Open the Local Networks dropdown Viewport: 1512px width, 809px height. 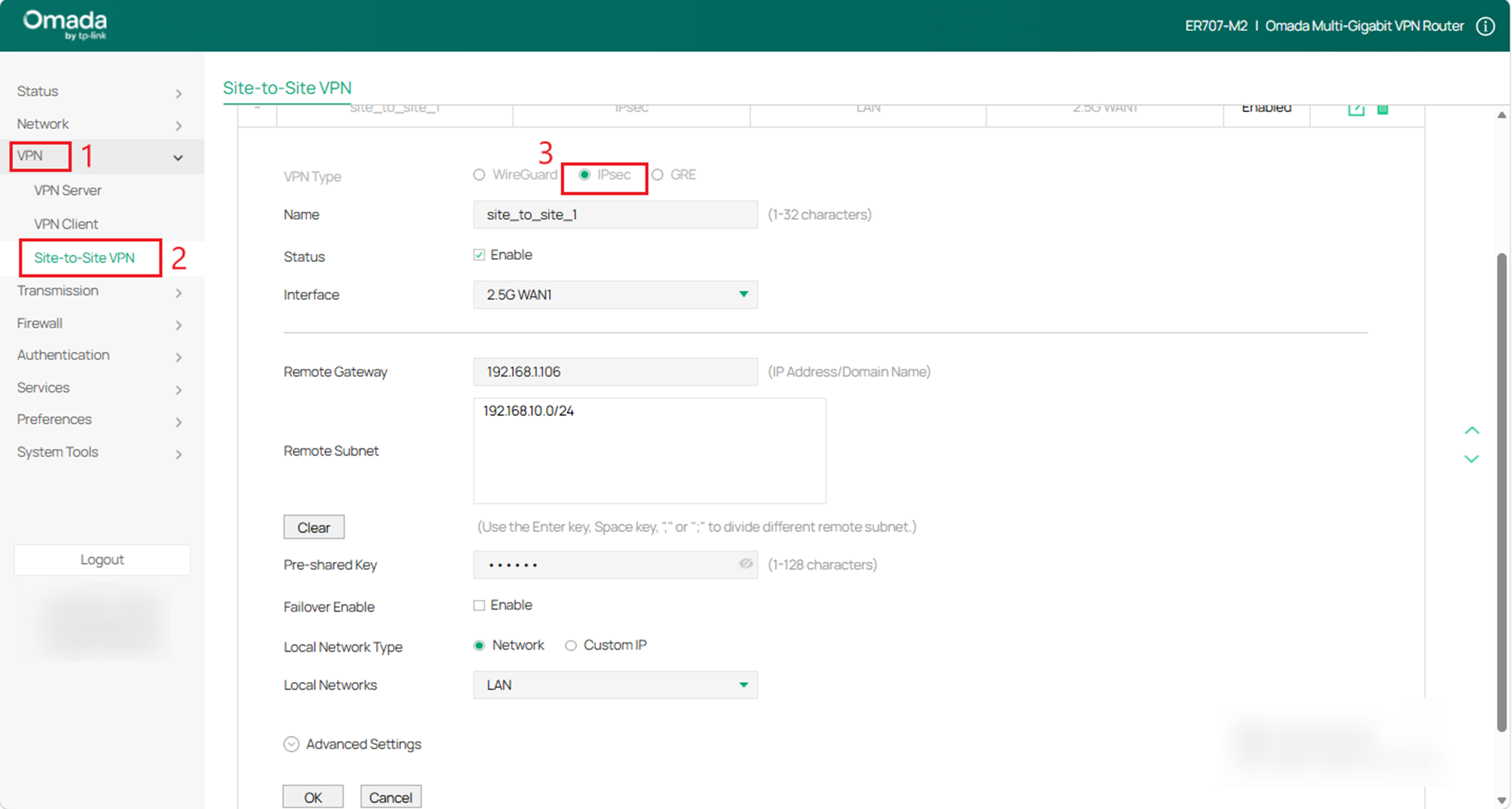(x=743, y=685)
